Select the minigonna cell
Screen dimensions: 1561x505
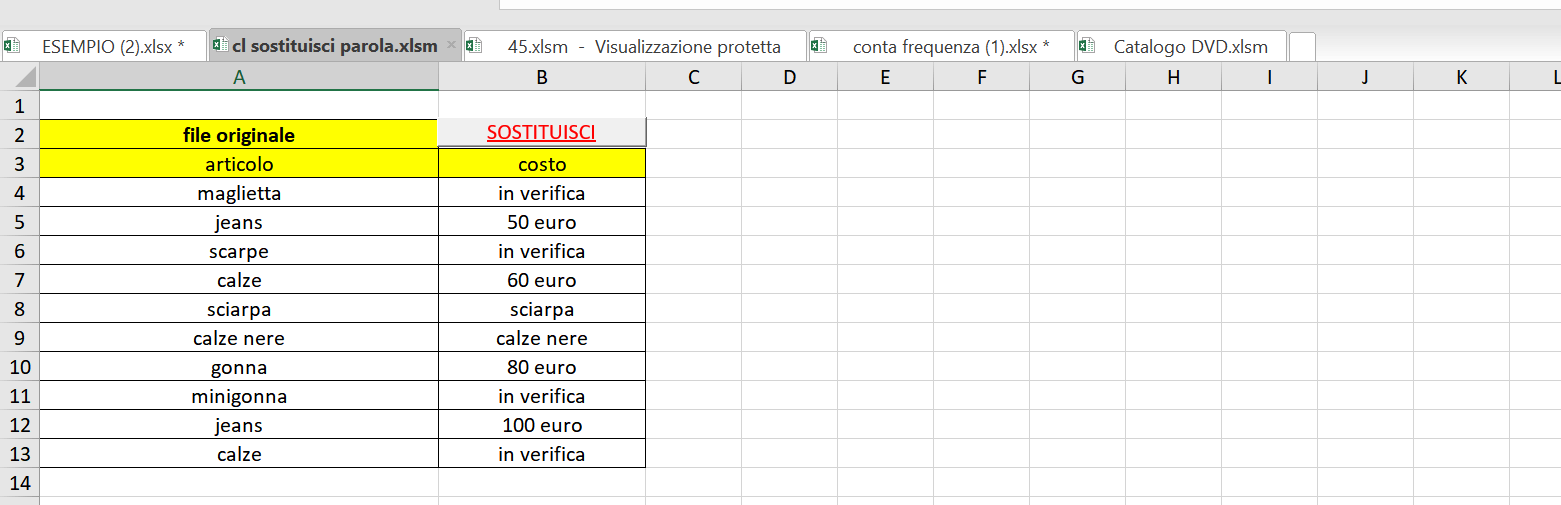click(239, 396)
